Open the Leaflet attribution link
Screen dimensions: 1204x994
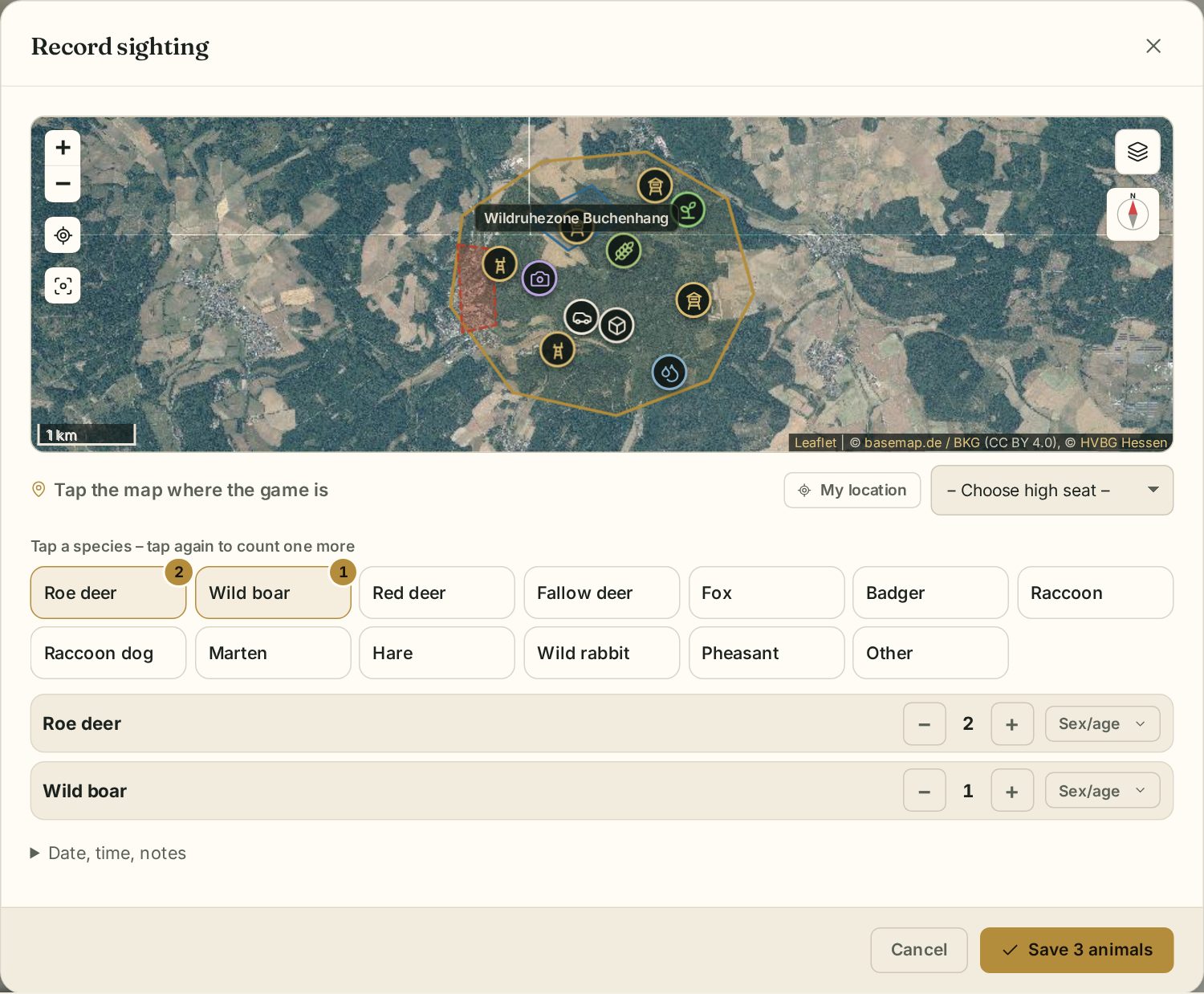(815, 442)
